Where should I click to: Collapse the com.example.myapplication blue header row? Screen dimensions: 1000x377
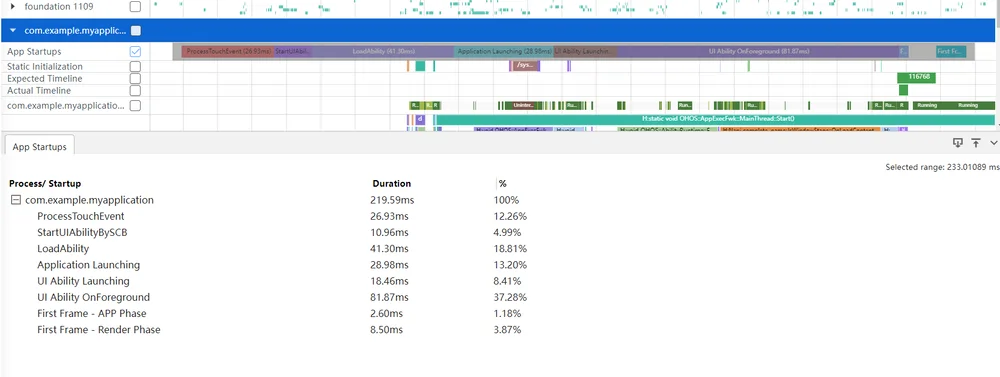tap(13, 30)
